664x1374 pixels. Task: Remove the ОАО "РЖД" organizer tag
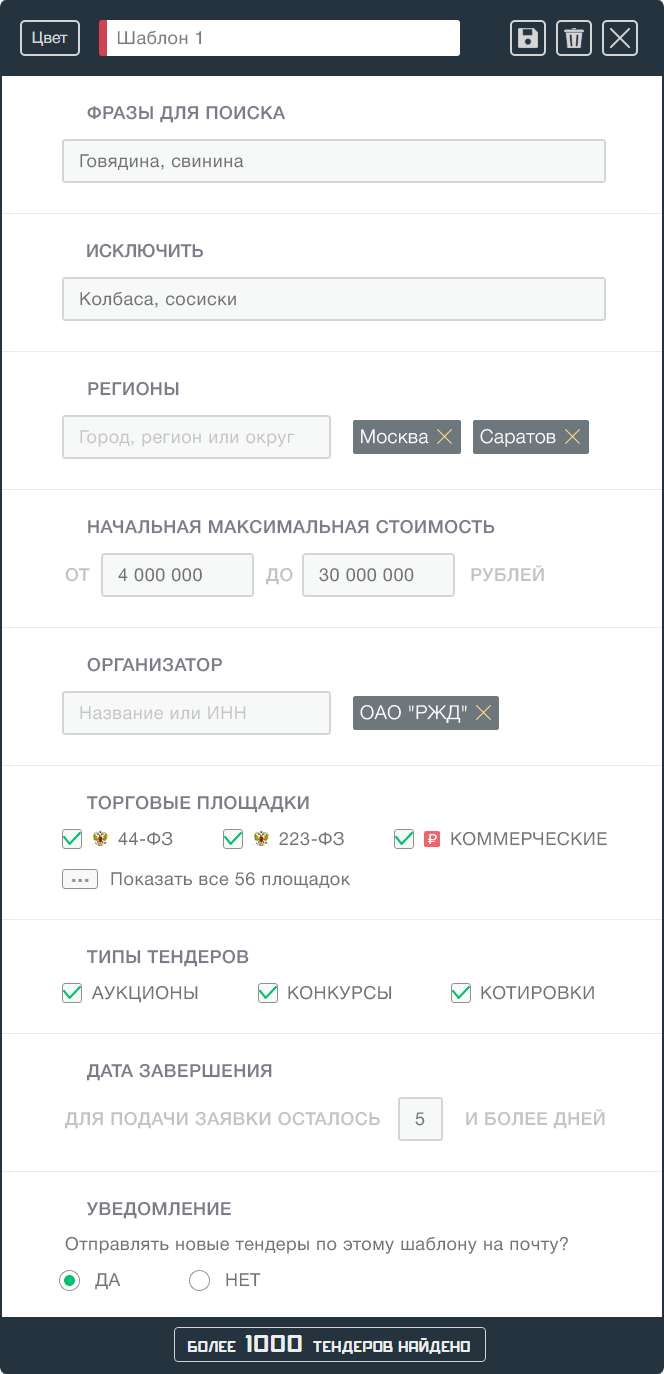[483, 713]
